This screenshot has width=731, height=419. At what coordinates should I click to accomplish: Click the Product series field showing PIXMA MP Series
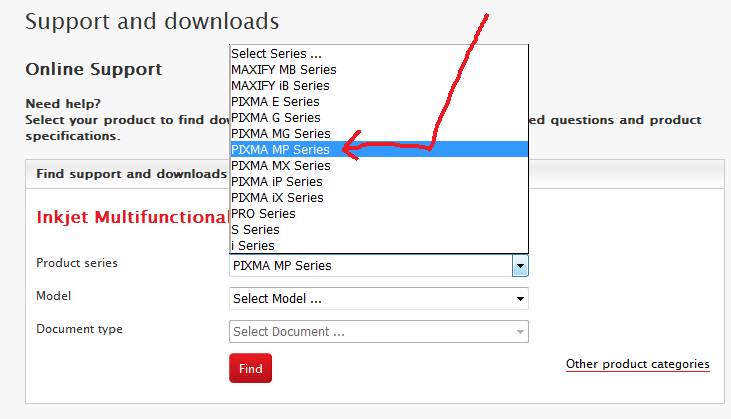click(x=370, y=266)
